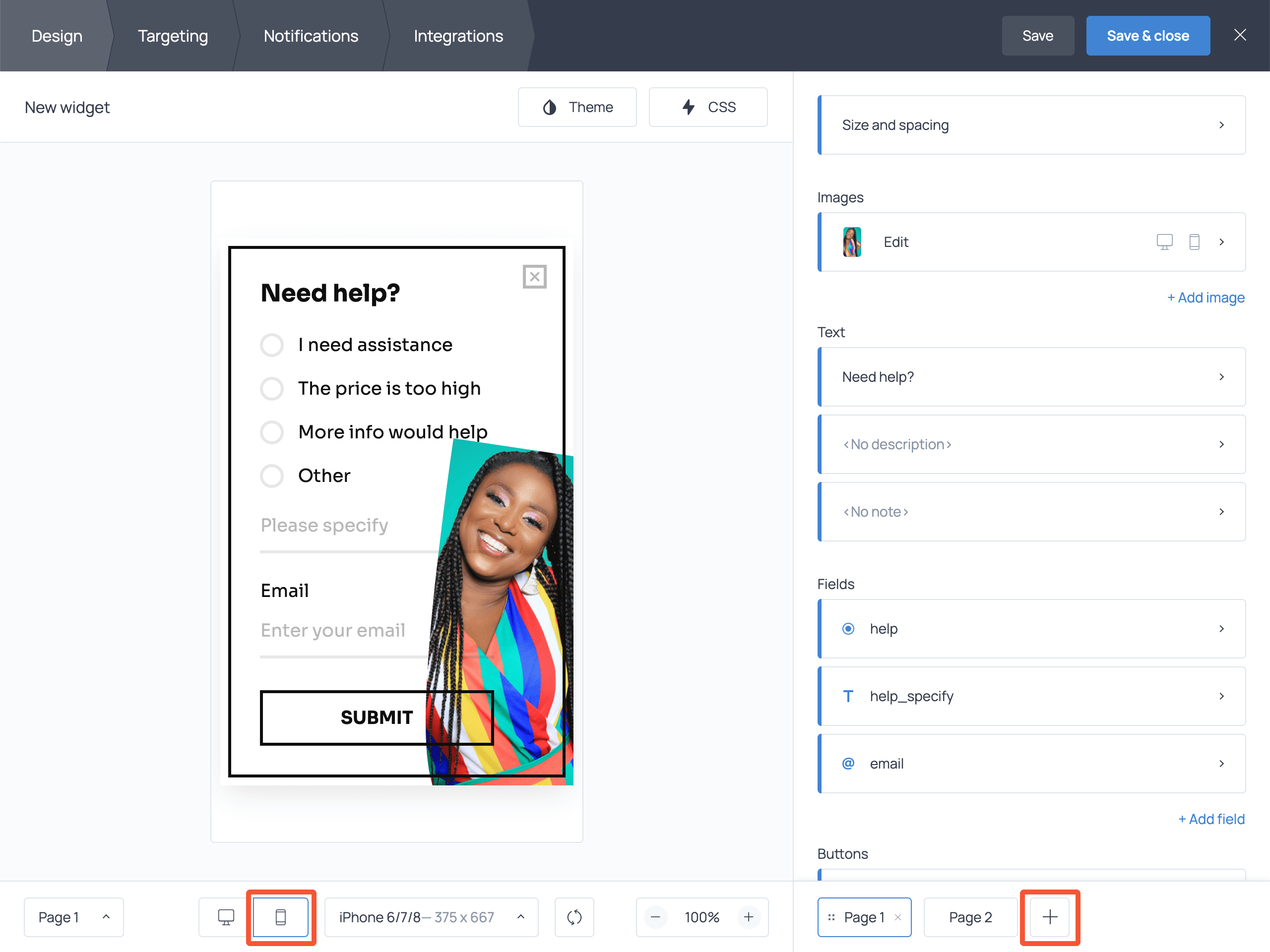Select "The price is too high" radio
1270x952 pixels.
(x=271, y=389)
